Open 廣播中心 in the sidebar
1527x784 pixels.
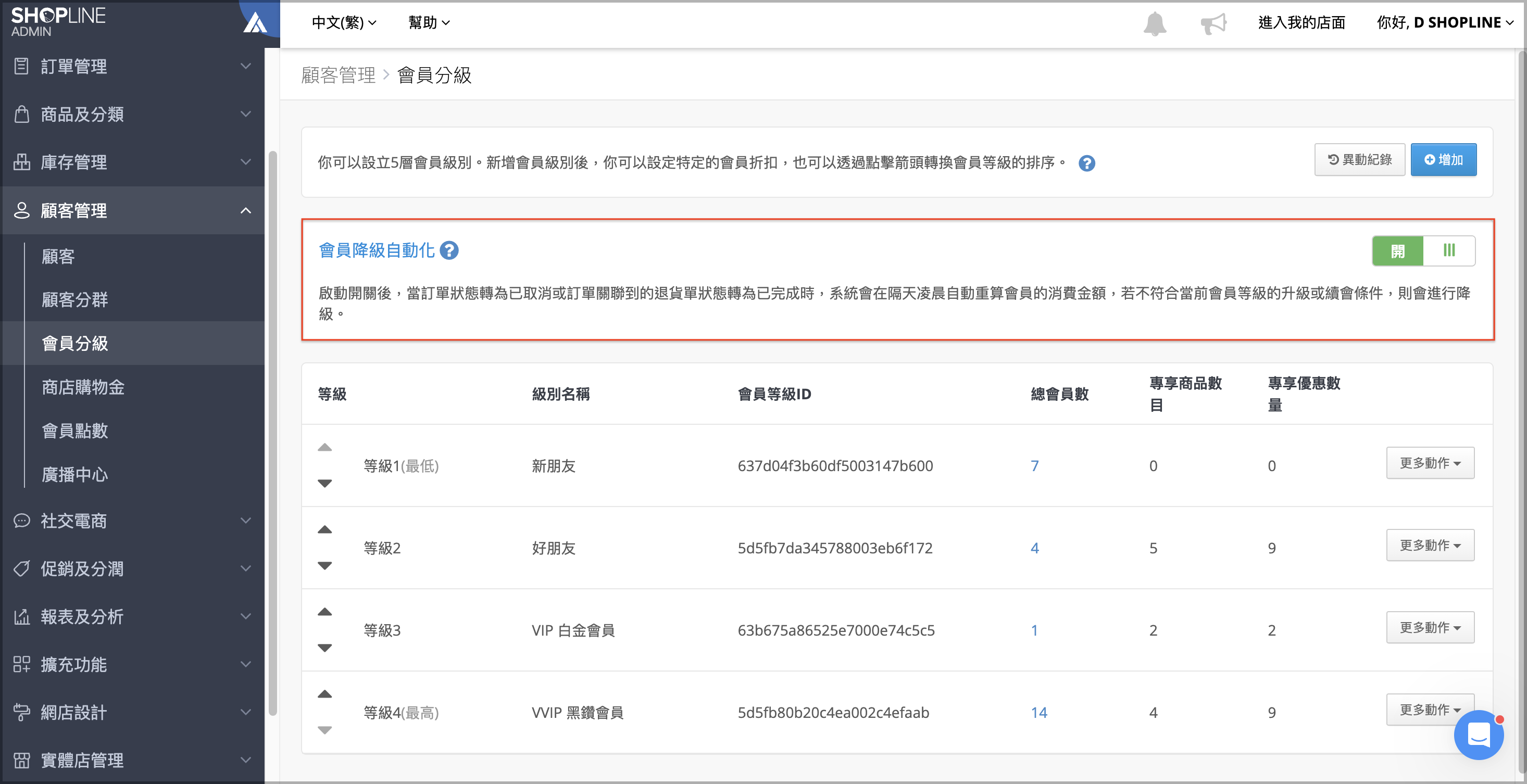tap(74, 474)
